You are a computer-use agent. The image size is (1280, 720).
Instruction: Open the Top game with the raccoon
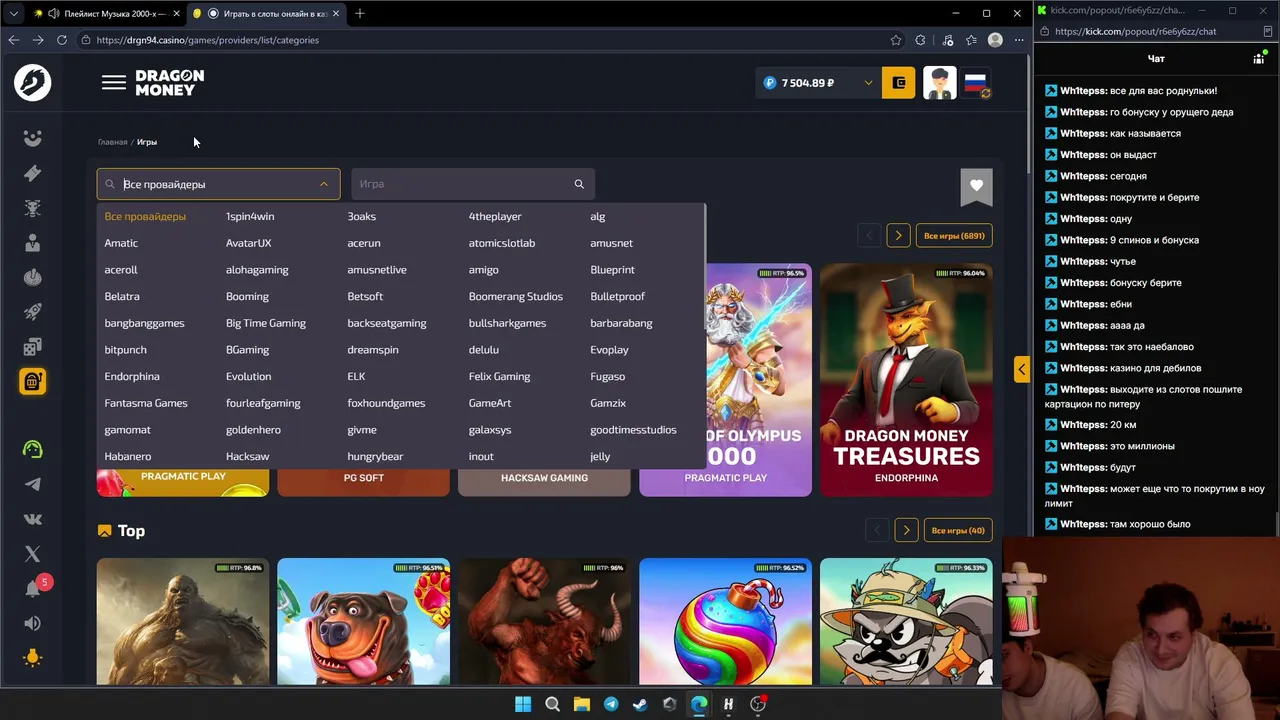pos(906,621)
